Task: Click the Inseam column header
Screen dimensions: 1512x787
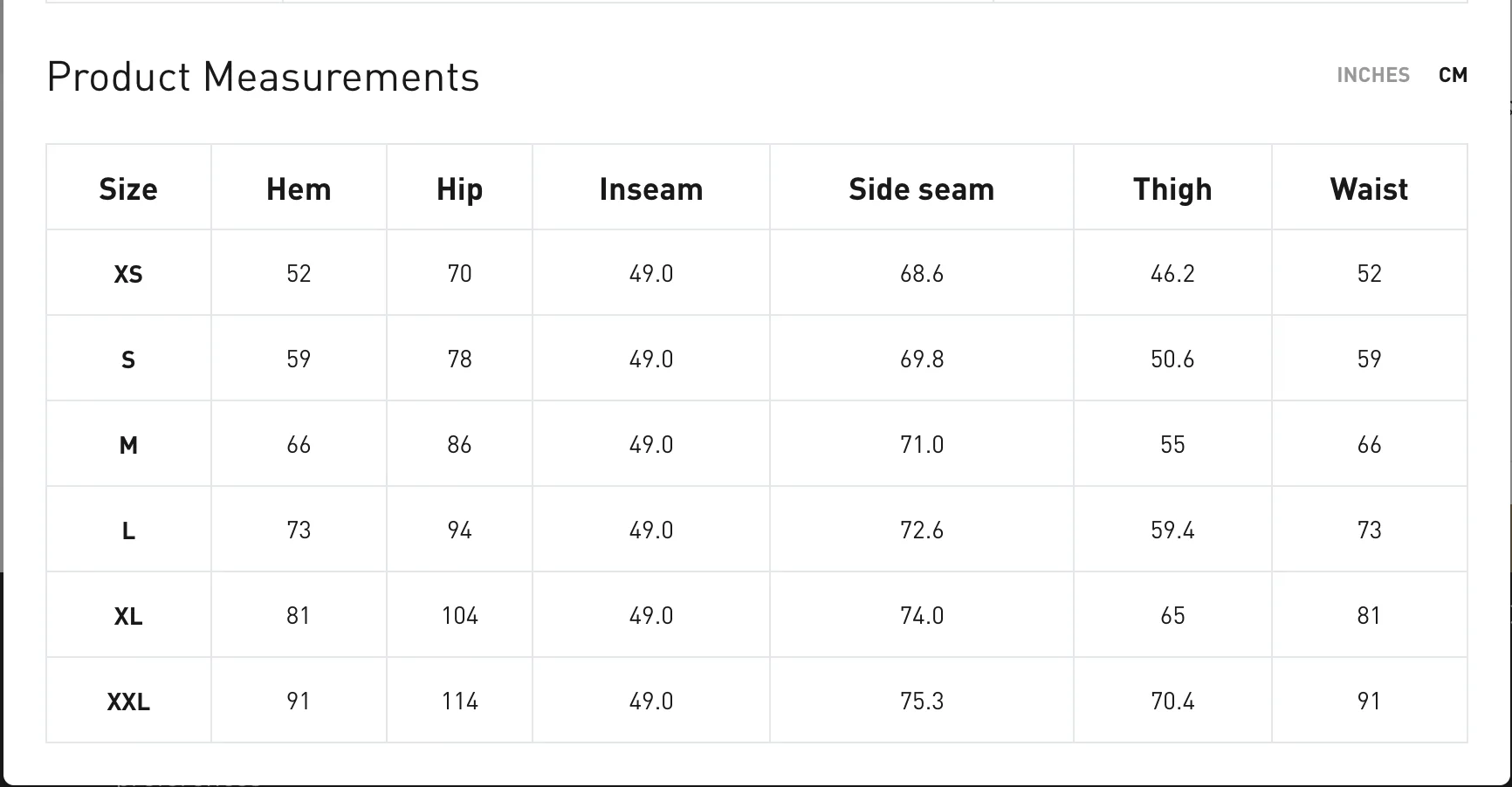Action: point(651,189)
